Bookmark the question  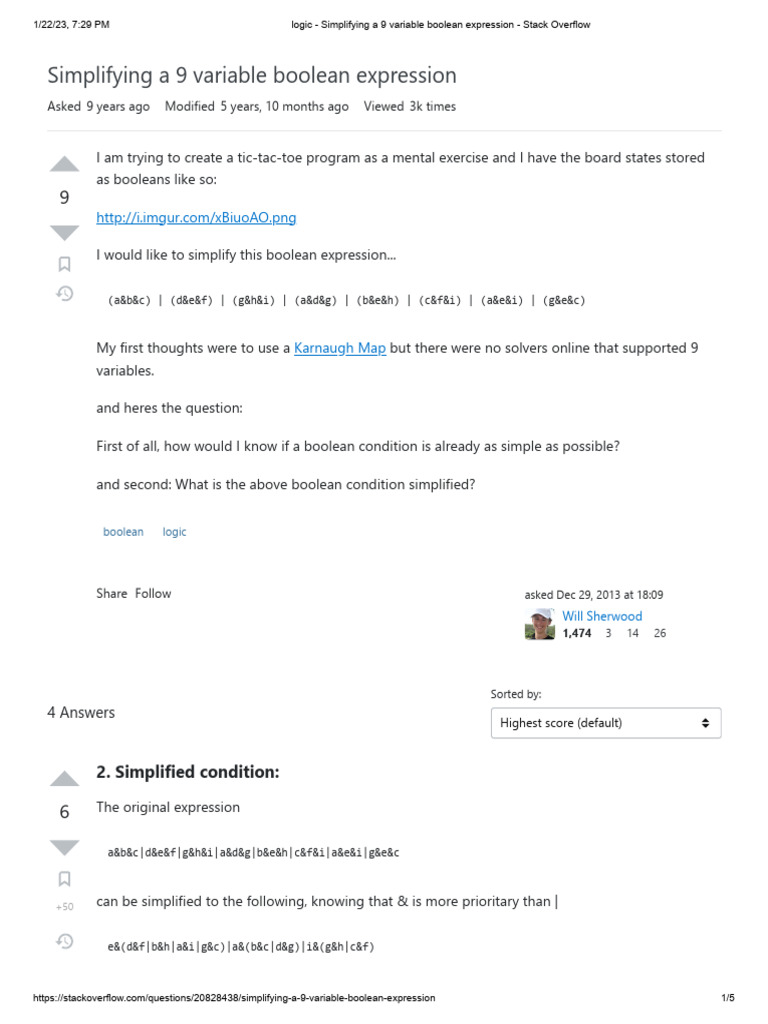coord(64,264)
